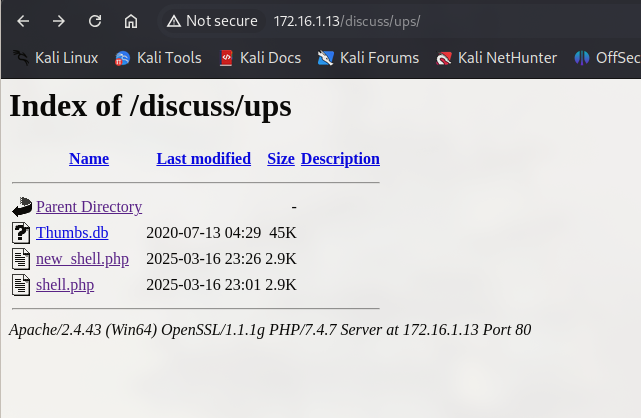Click the browser forward arrow

pos(59,21)
